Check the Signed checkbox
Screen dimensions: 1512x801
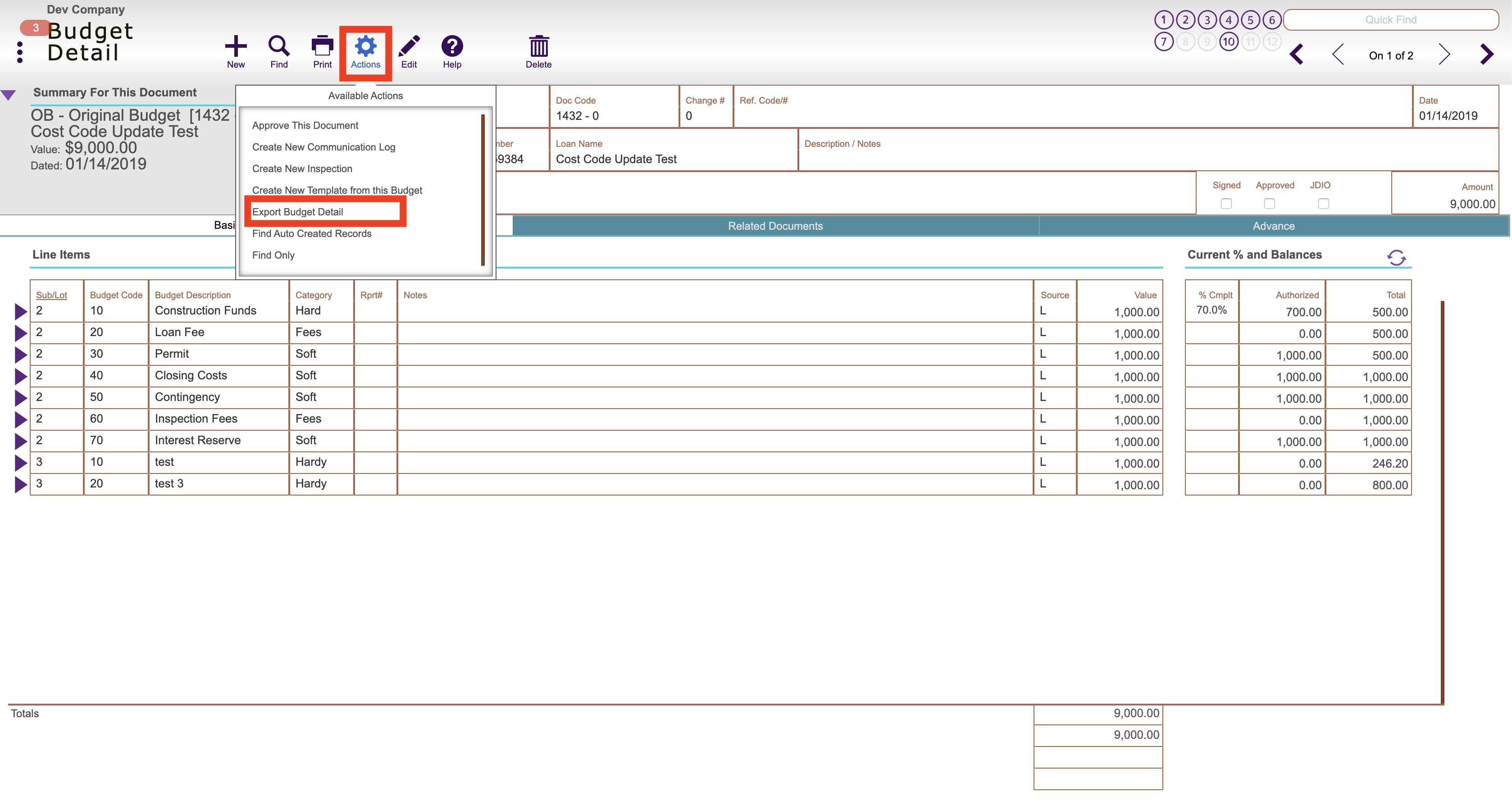tap(1226, 204)
